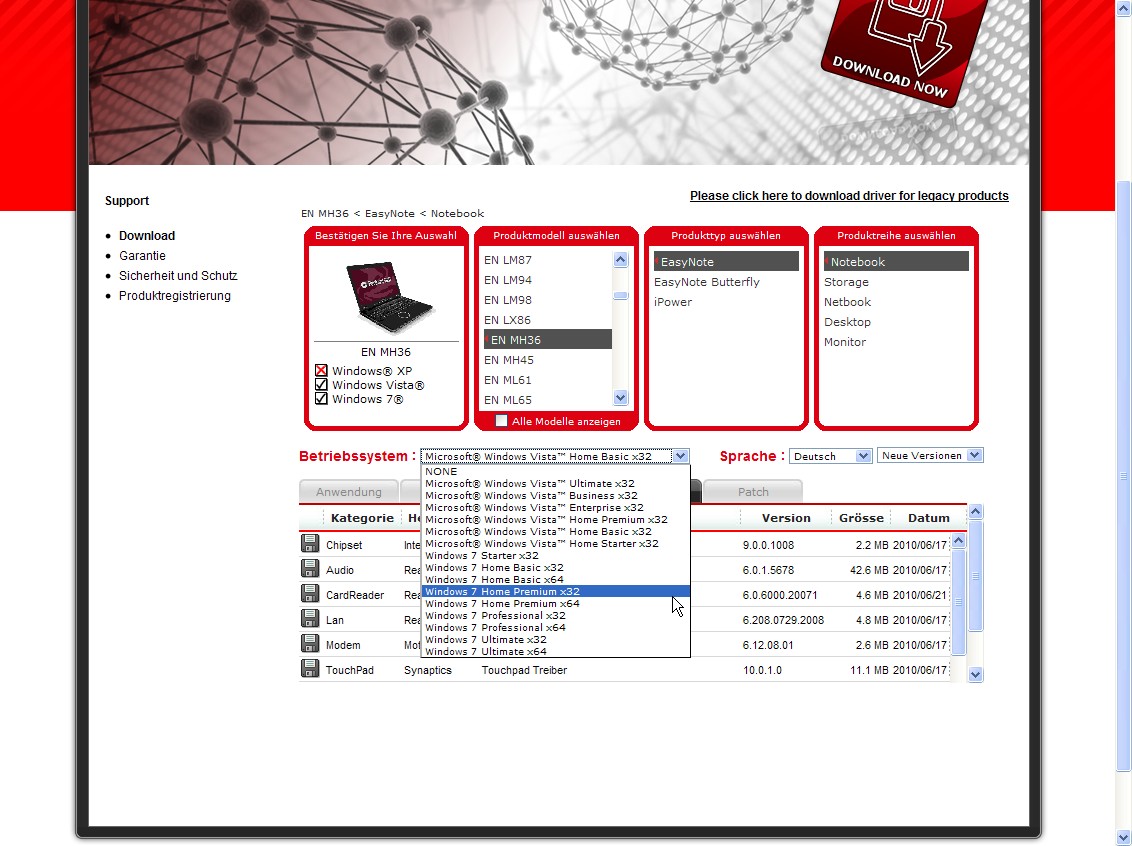Sort drivers by Kategorie column header
This screenshot has width=1132, height=846.
pos(362,518)
